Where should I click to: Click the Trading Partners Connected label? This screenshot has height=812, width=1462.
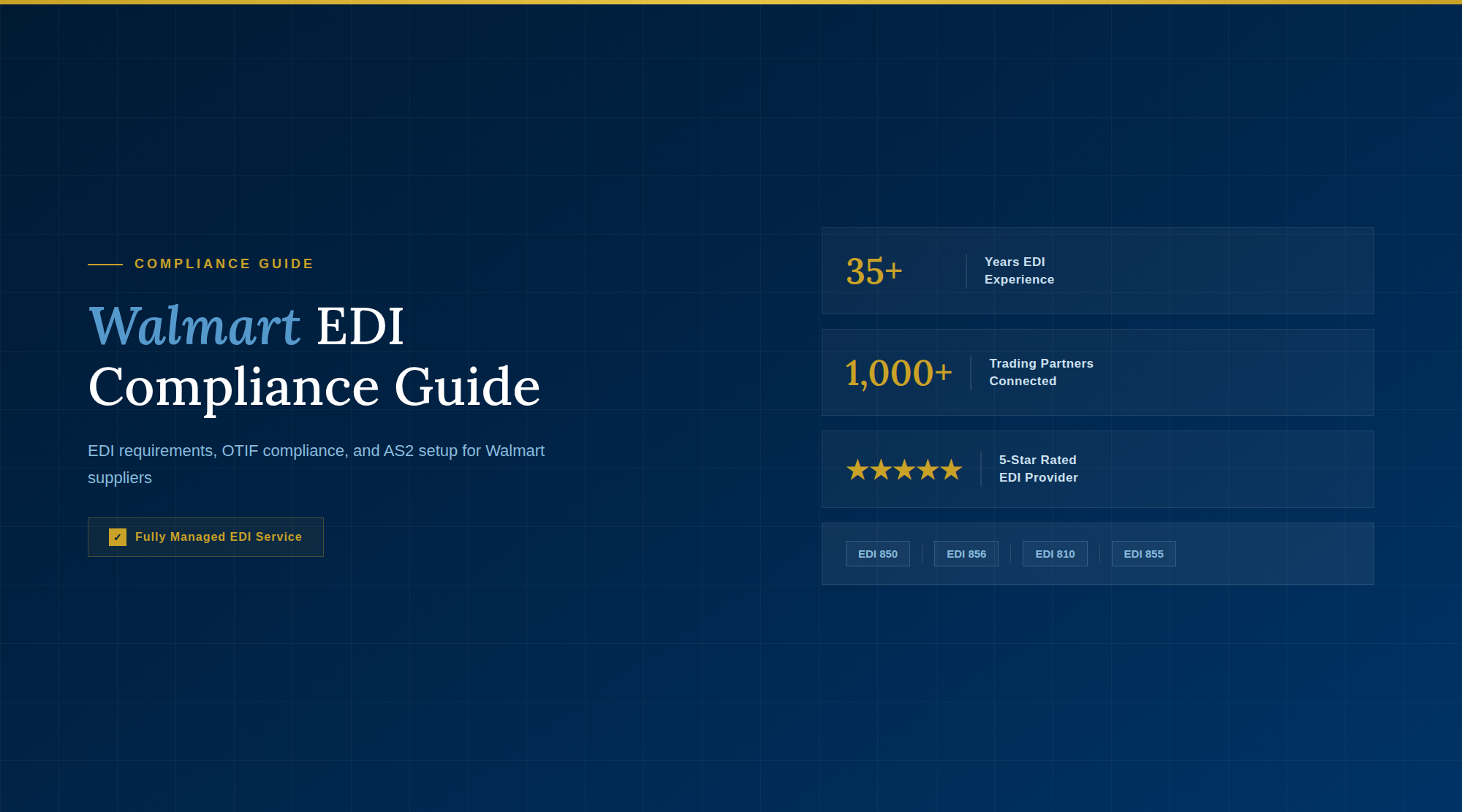(1040, 372)
